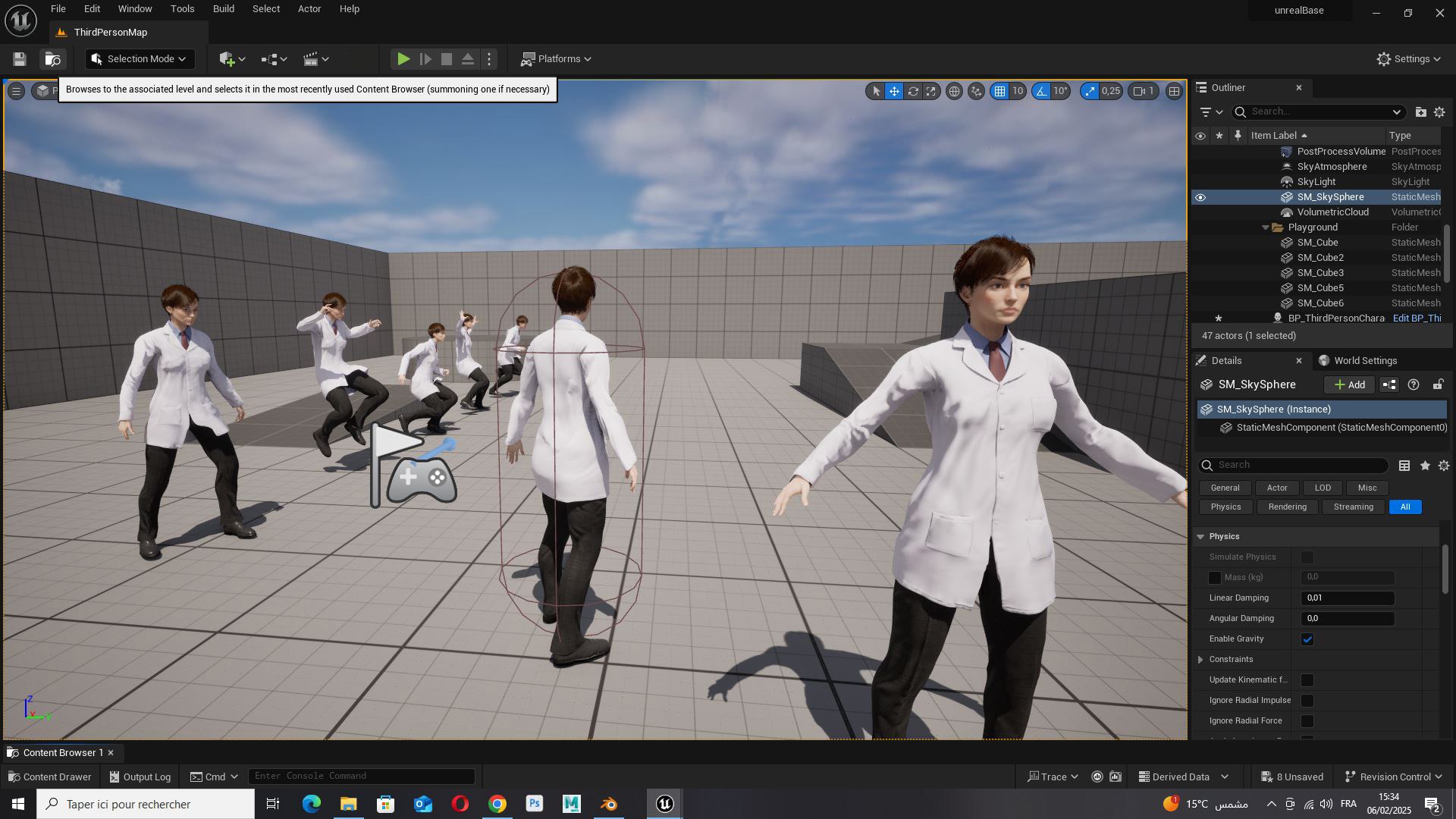The width and height of the screenshot is (1456, 819).
Task: Open the play options three-dot menu
Action: (x=489, y=59)
